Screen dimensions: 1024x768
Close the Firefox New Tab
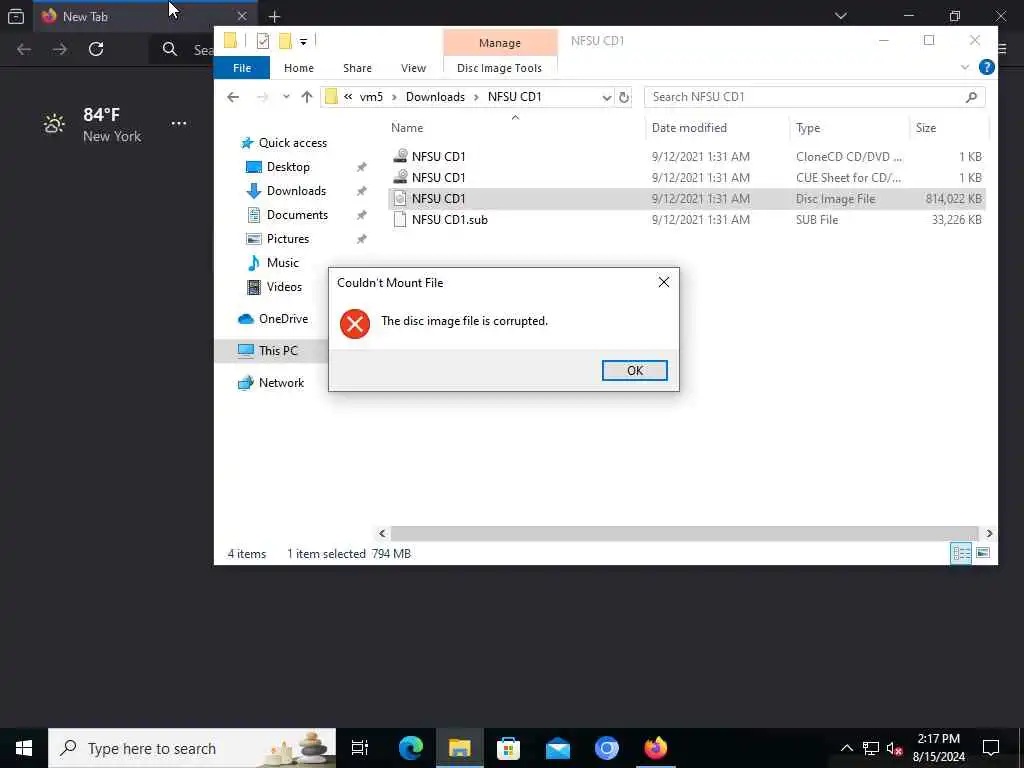click(242, 16)
